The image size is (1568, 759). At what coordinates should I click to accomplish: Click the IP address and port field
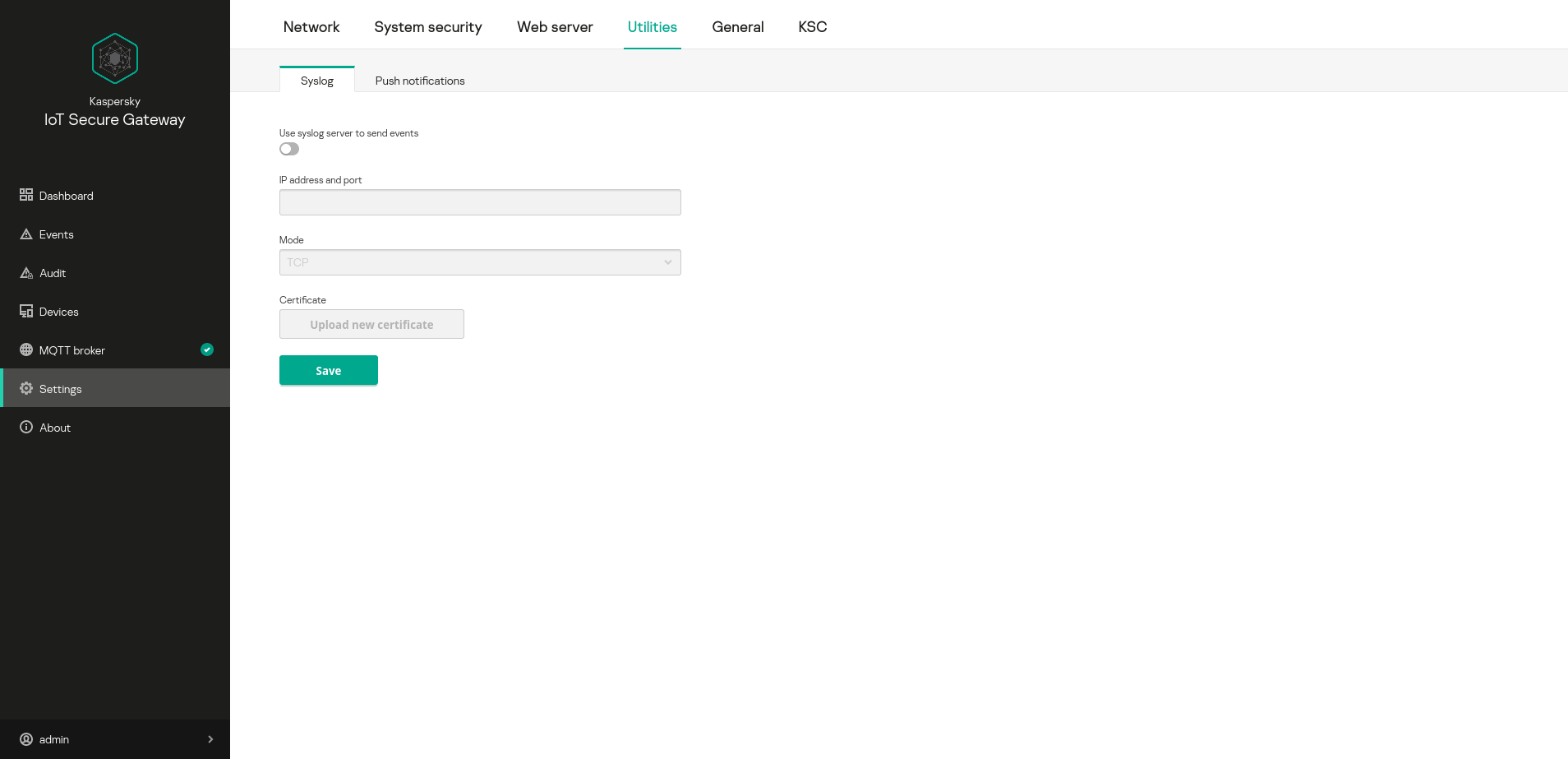pos(480,202)
